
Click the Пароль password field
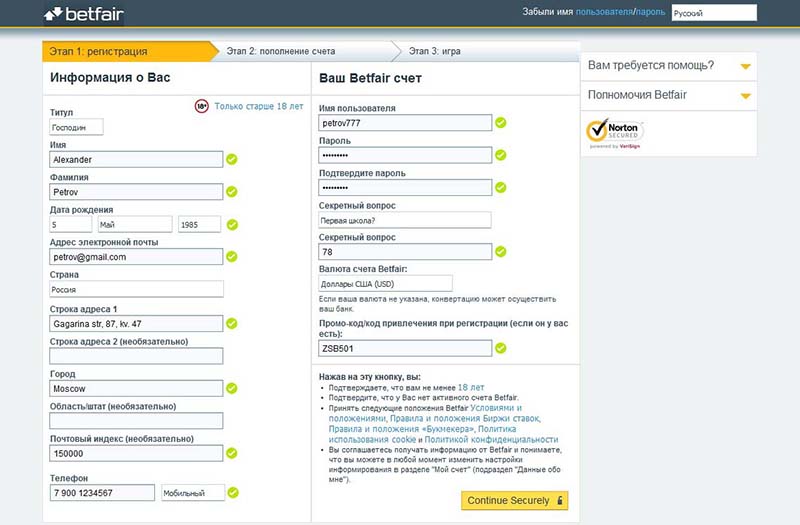pyautogui.click(x=405, y=155)
